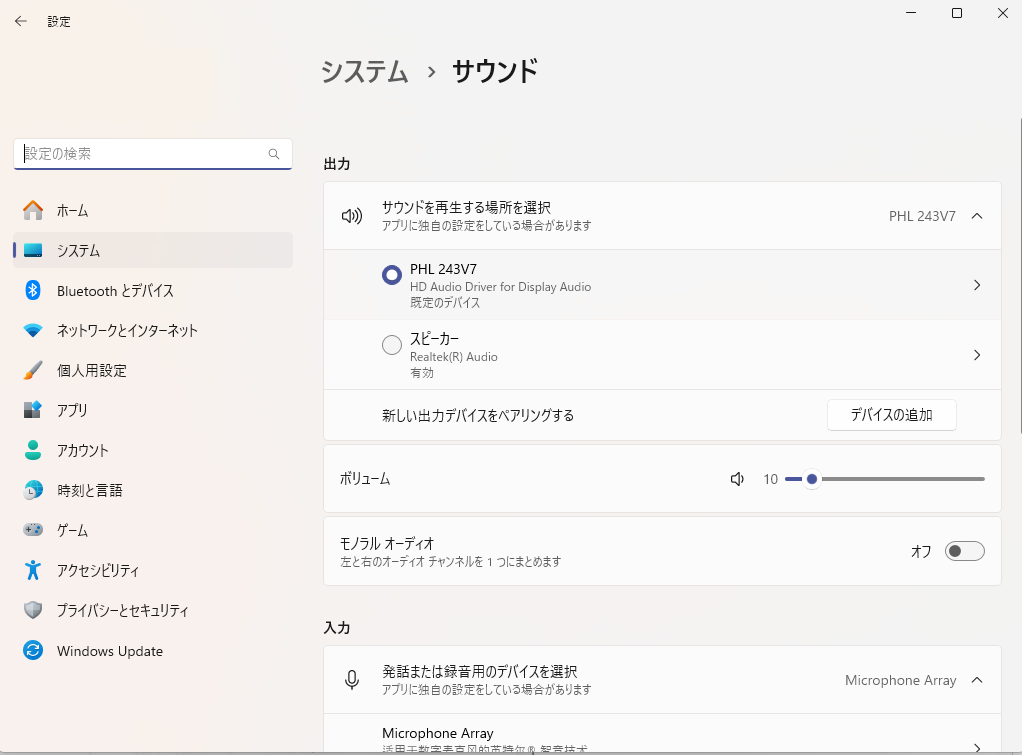This screenshot has height=755, width=1022.
Task: Open the アプリ settings category
Action: 72,410
